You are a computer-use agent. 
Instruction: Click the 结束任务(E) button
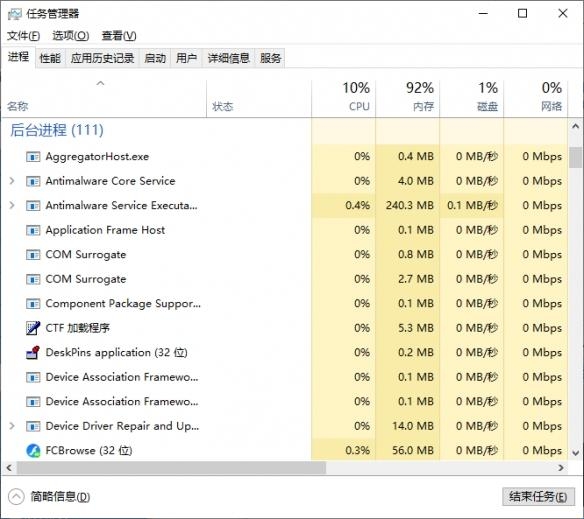pyautogui.click(x=538, y=496)
